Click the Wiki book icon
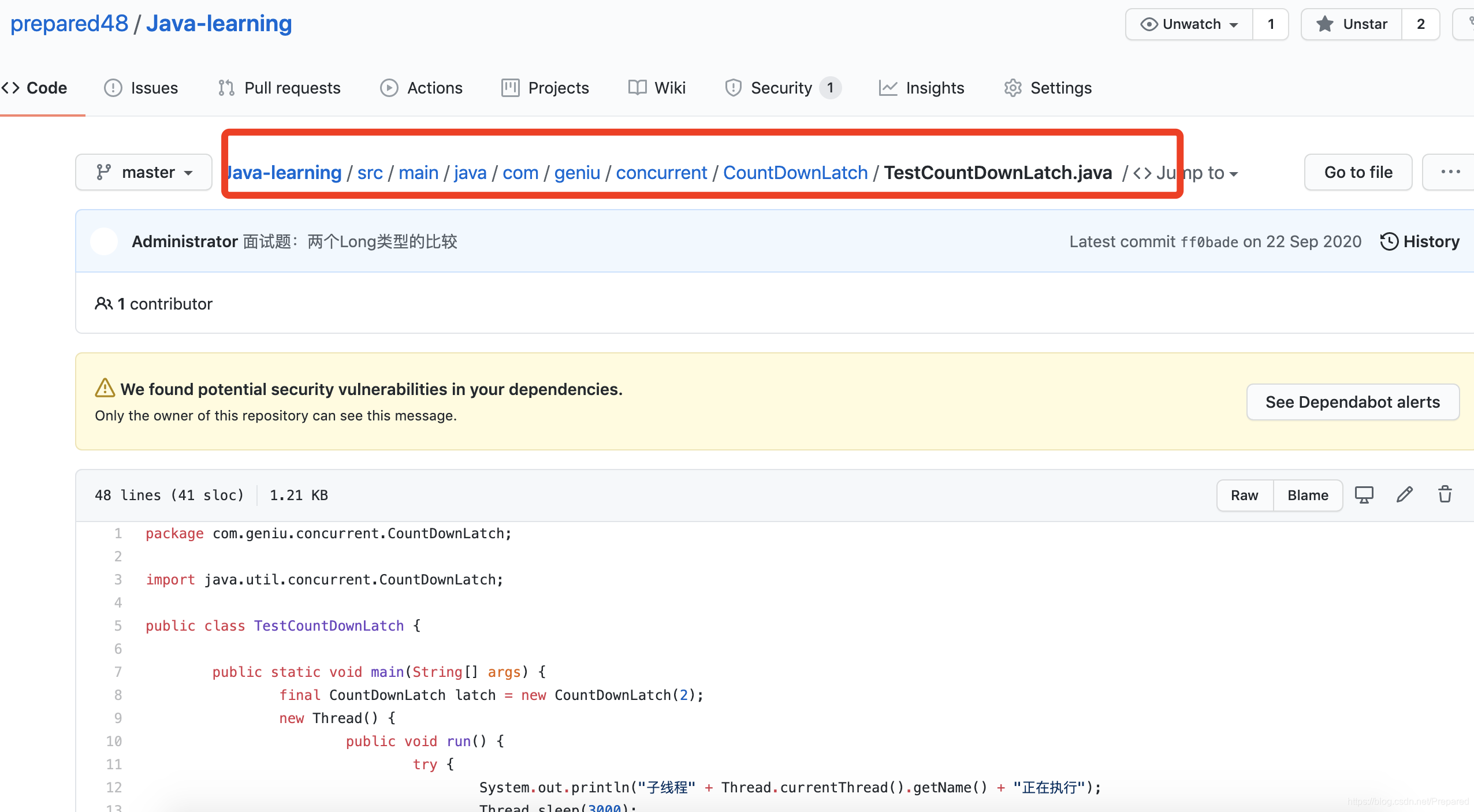The width and height of the screenshot is (1474, 812). click(x=638, y=88)
